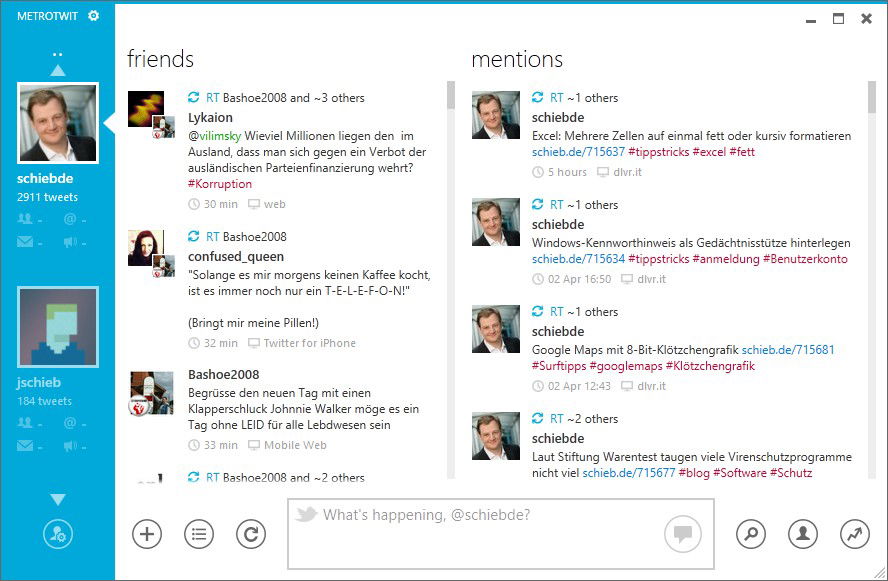
Task: Click 'Twitter for iPhone' source label
Action: tap(310, 343)
